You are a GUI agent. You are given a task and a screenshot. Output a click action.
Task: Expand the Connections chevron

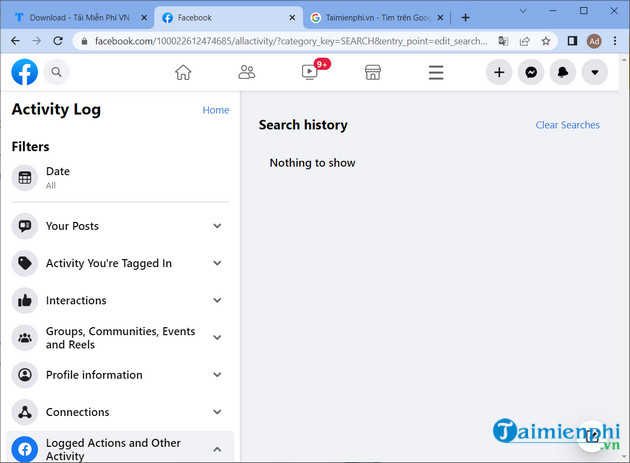217,412
